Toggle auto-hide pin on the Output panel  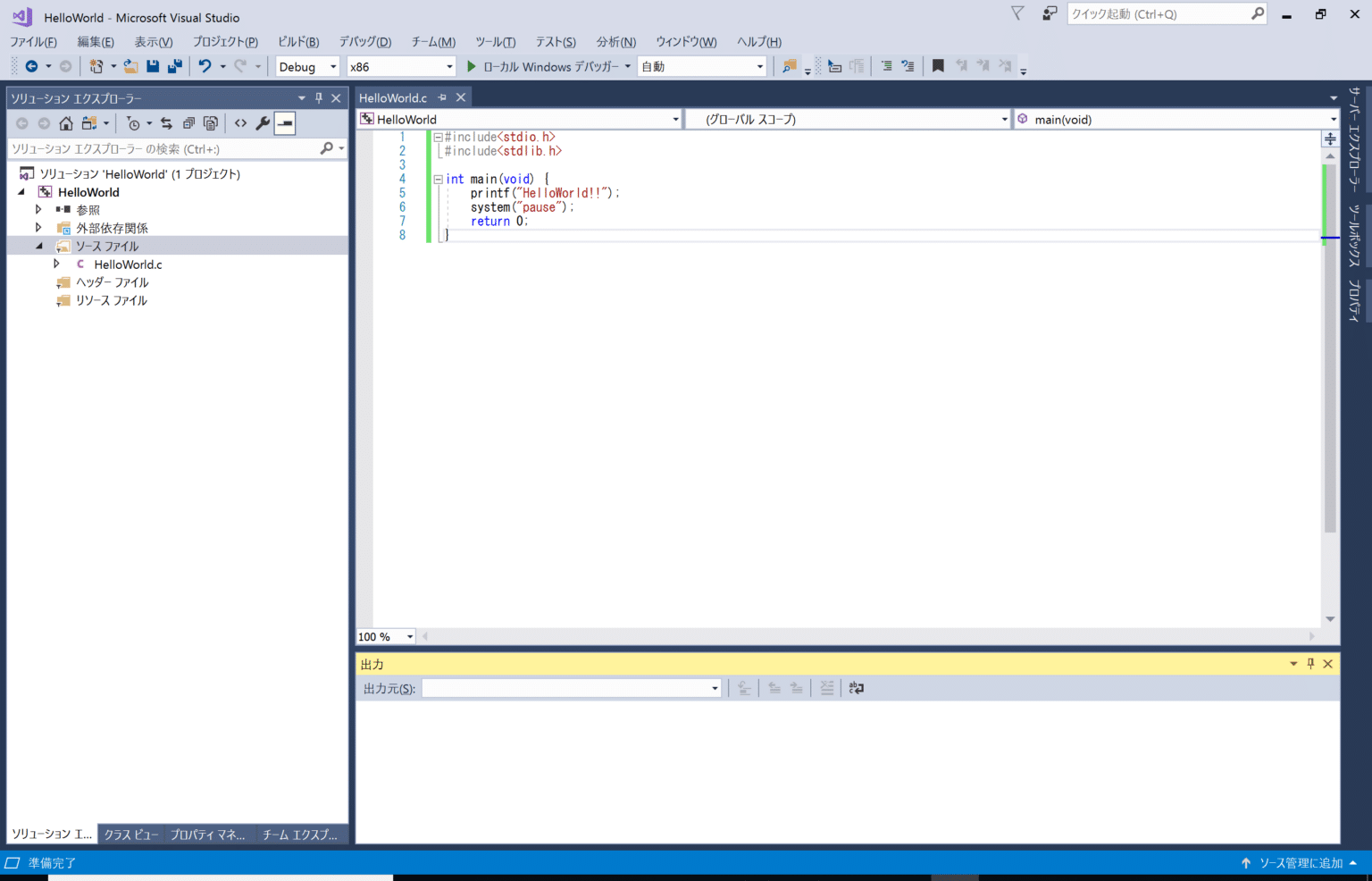pyautogui.click(x=1310, y=663)
